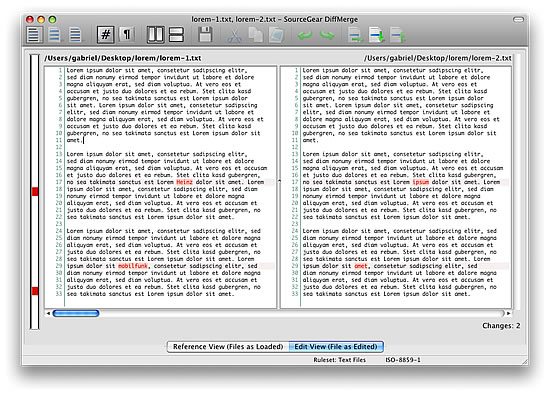Viewport: 550px width, 395px height.
Task: Click line number 33 in the right pane gutter
Action: (x=295, y=294)
